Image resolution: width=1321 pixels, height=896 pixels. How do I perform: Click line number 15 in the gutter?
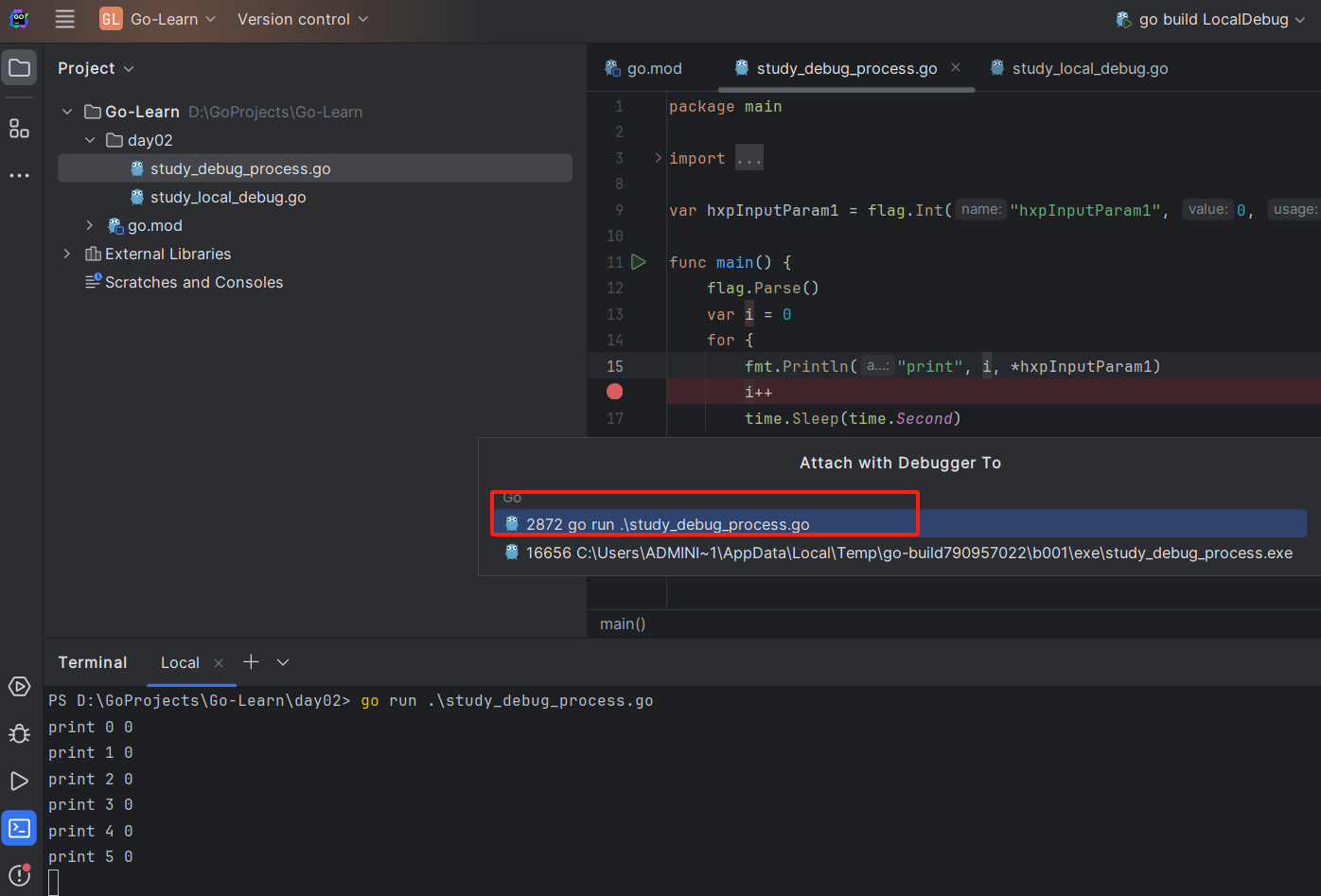coord(615,366)
